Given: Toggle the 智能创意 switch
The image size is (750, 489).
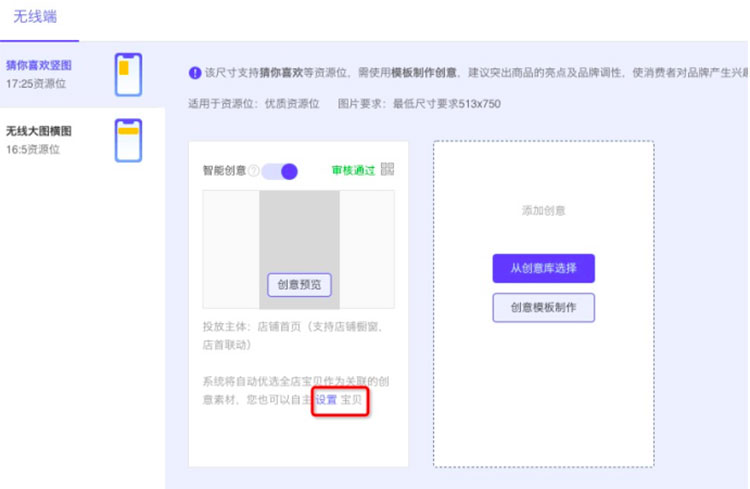Looking at the screenshot, I should click(280, 171).
